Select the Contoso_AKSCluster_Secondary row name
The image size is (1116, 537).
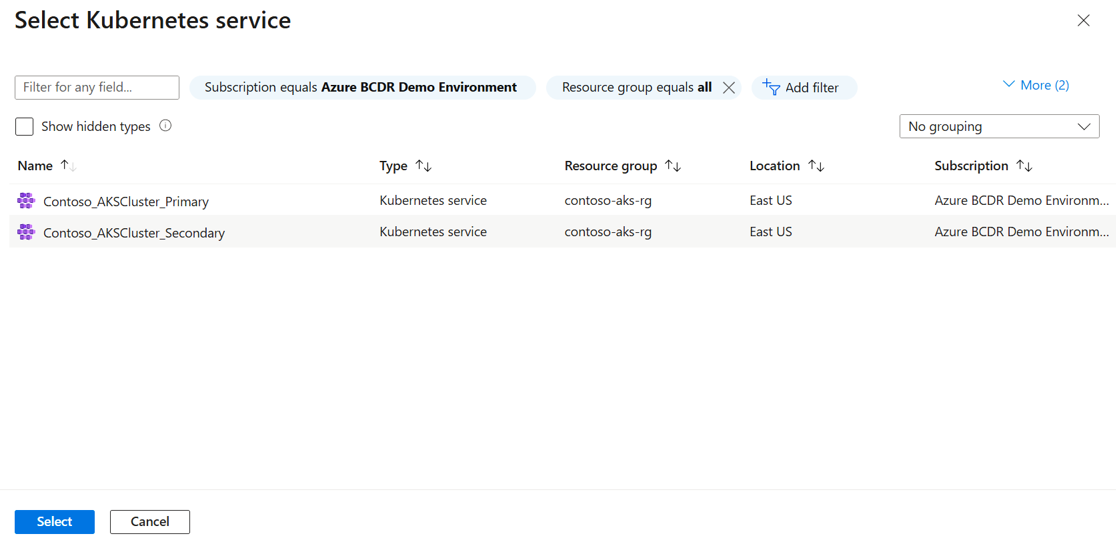(x=134, y=233)
